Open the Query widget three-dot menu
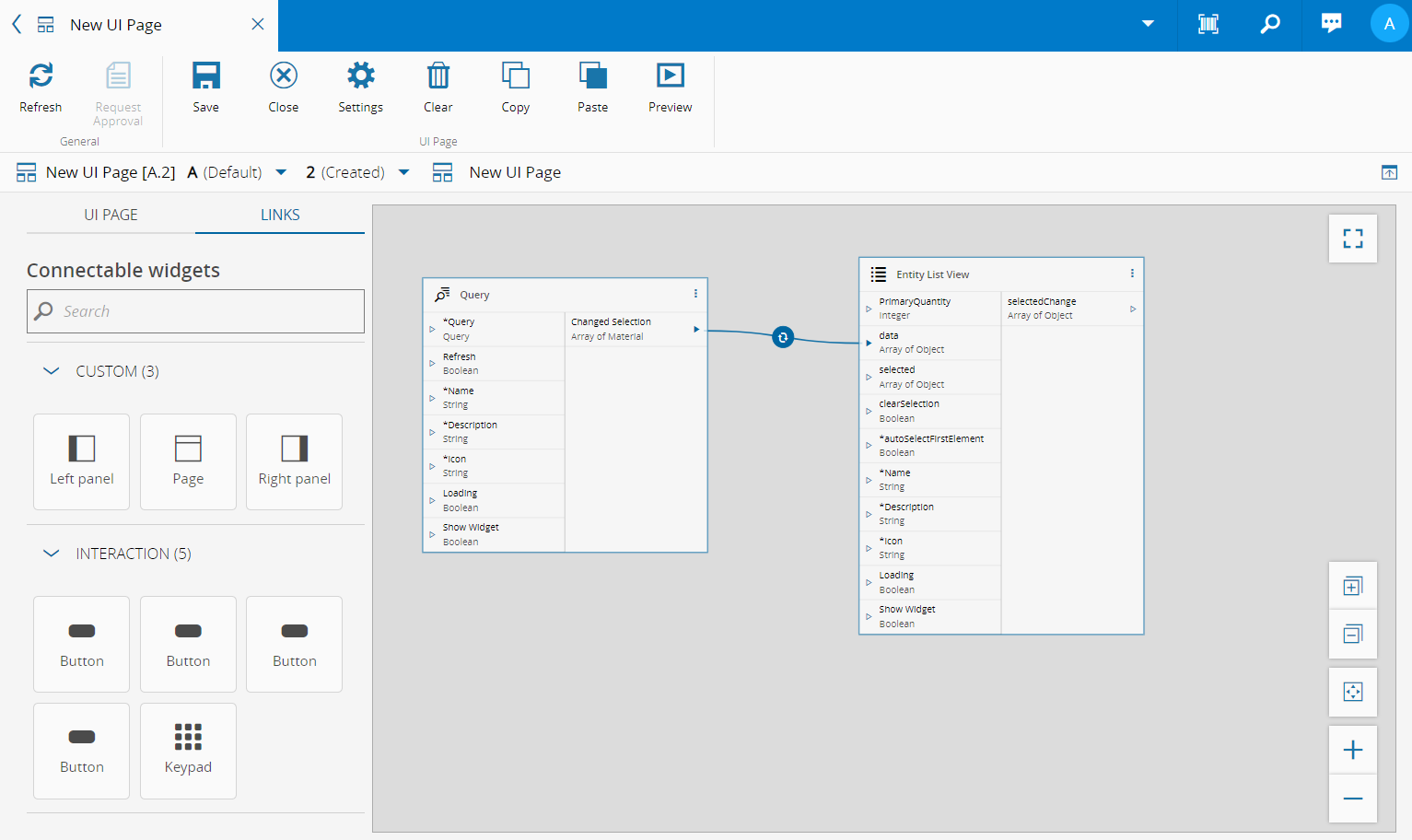The height and width of the screenshot is (840, 1412). [x=695, y=294]
